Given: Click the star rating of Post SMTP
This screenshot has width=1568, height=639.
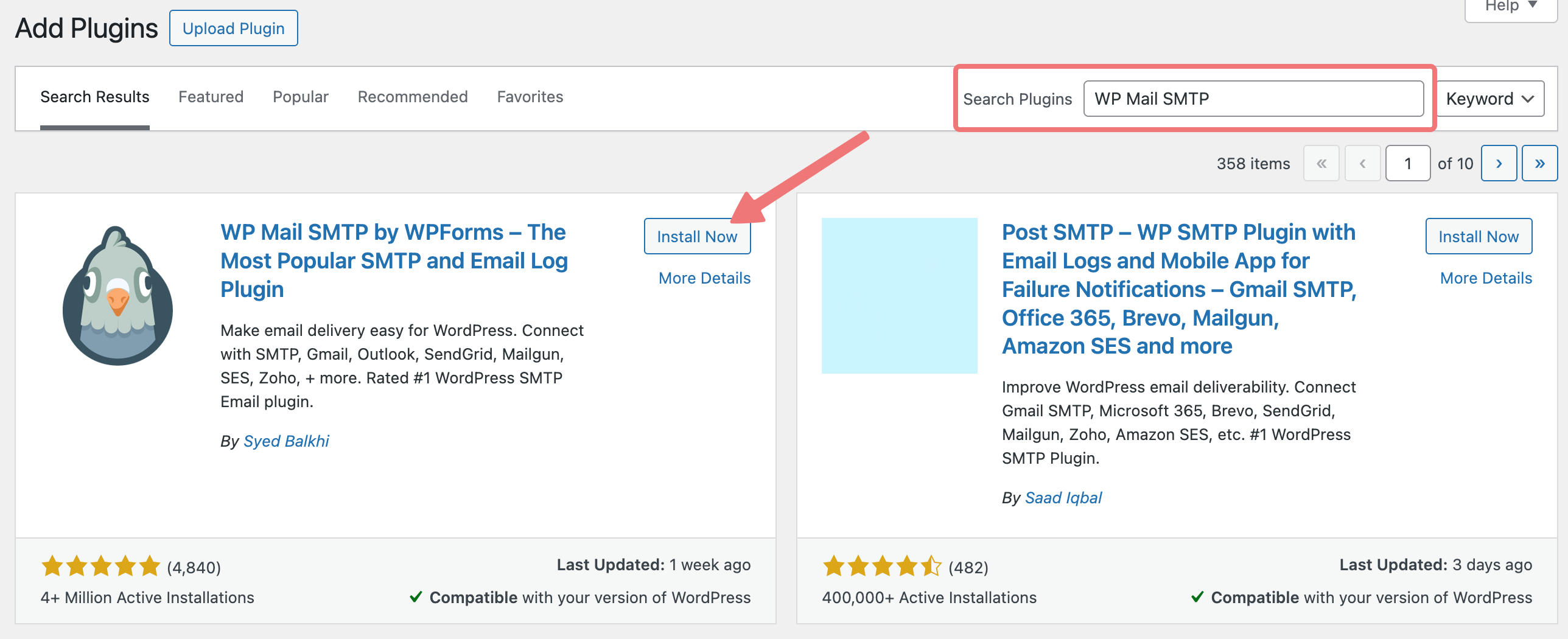Looking at the screenshot, I should 882,566.
